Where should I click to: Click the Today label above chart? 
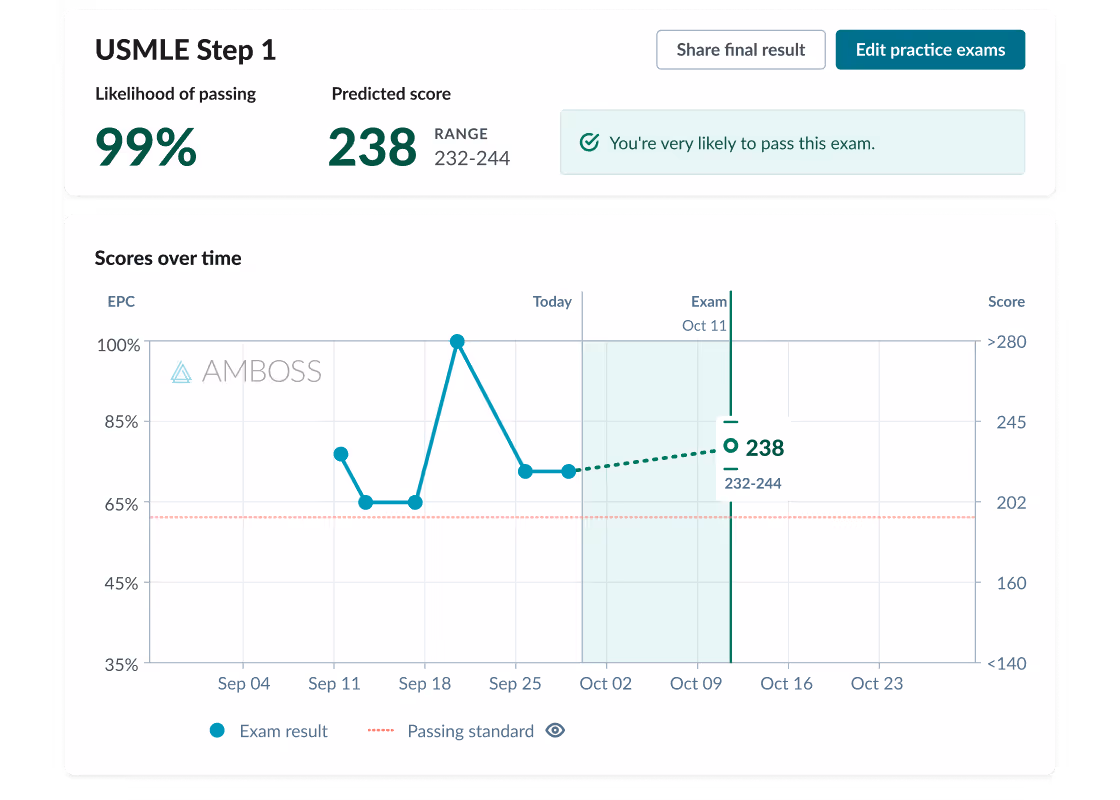point(552,301)
